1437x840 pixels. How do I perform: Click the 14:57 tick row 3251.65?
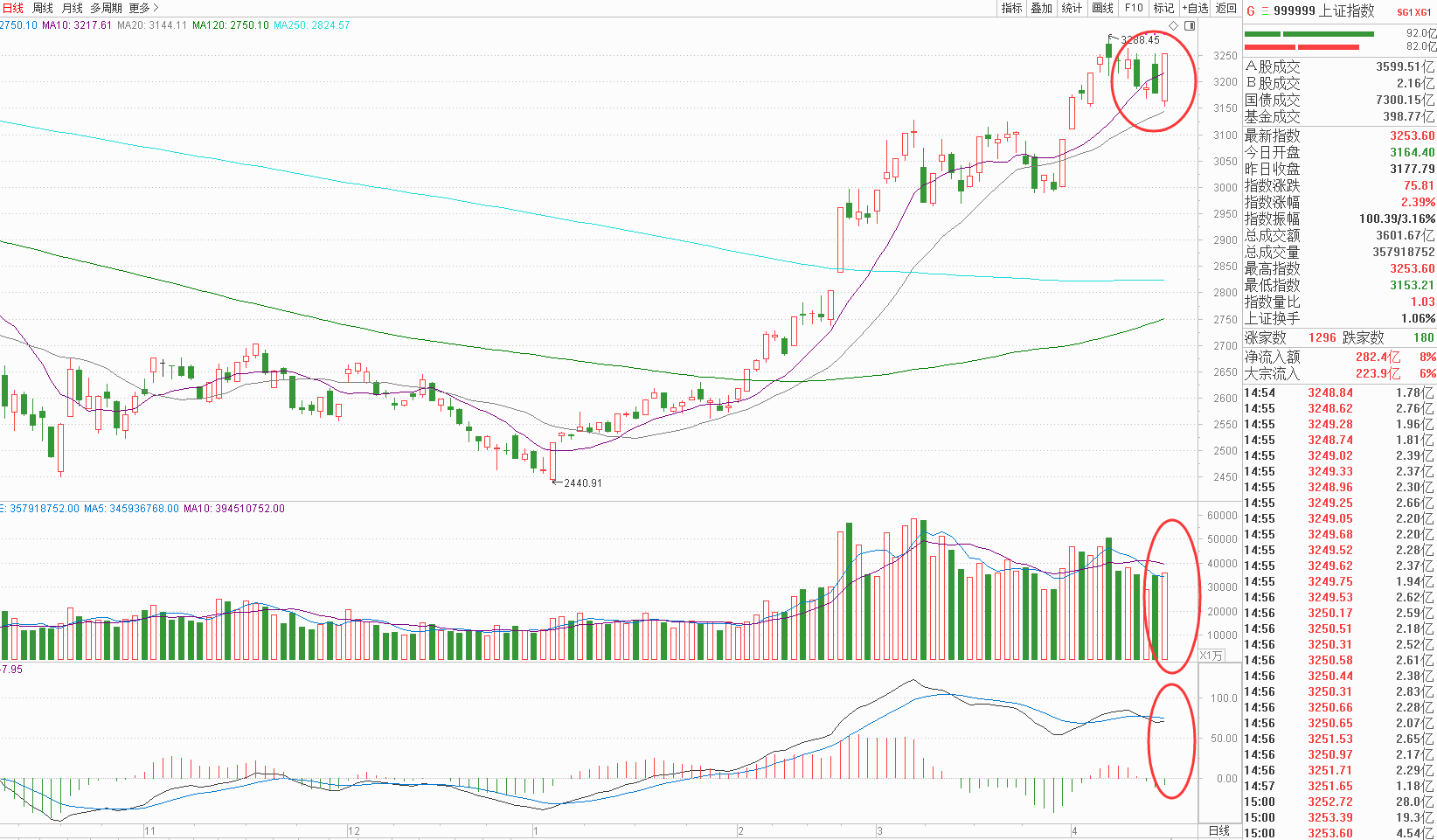(1339, 786)
